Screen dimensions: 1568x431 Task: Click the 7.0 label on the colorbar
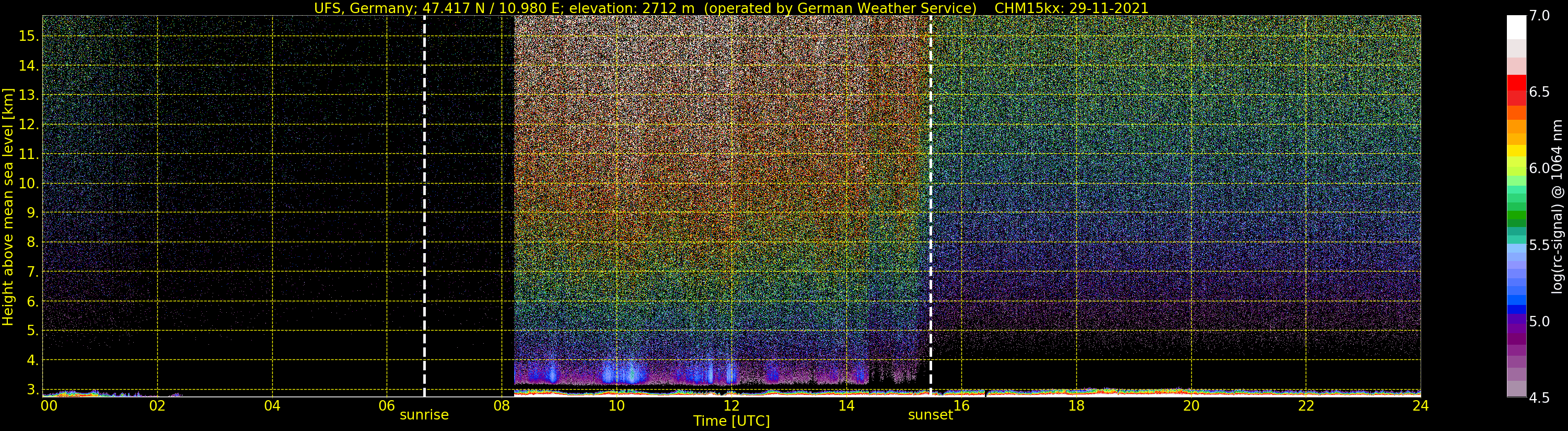1541,16
